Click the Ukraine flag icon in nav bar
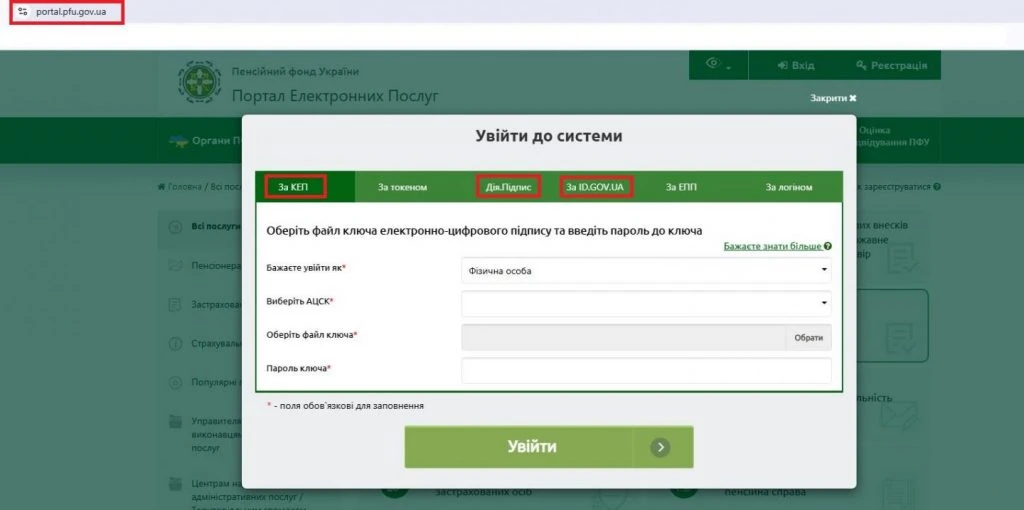1024x510 pixels. click(178, 141)
